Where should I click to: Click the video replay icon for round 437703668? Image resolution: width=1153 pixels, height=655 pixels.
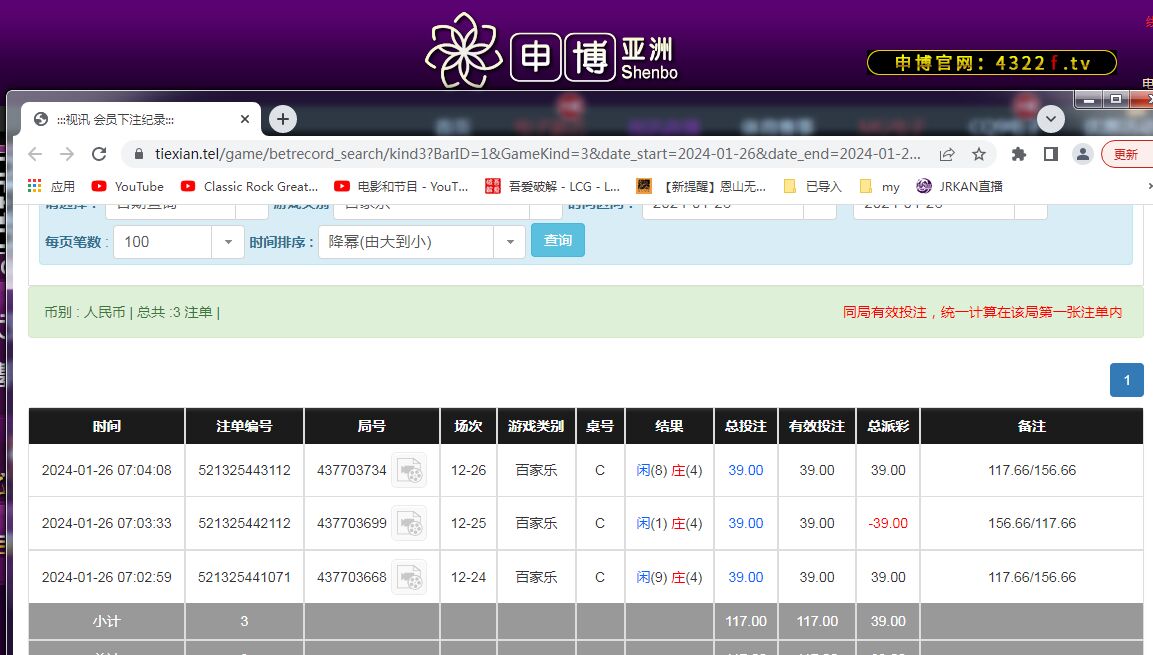pos(408,577)
